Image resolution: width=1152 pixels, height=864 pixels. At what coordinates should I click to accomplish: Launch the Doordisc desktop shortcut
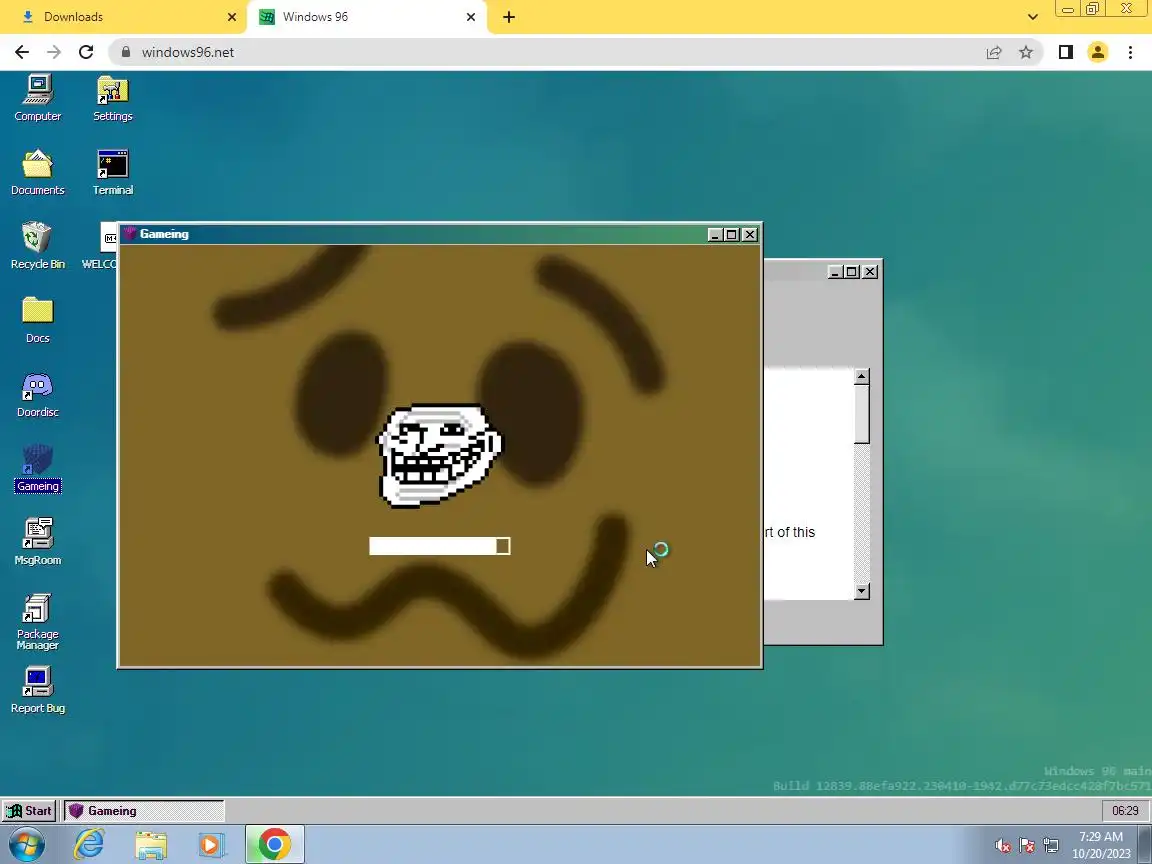click(37, 395)
